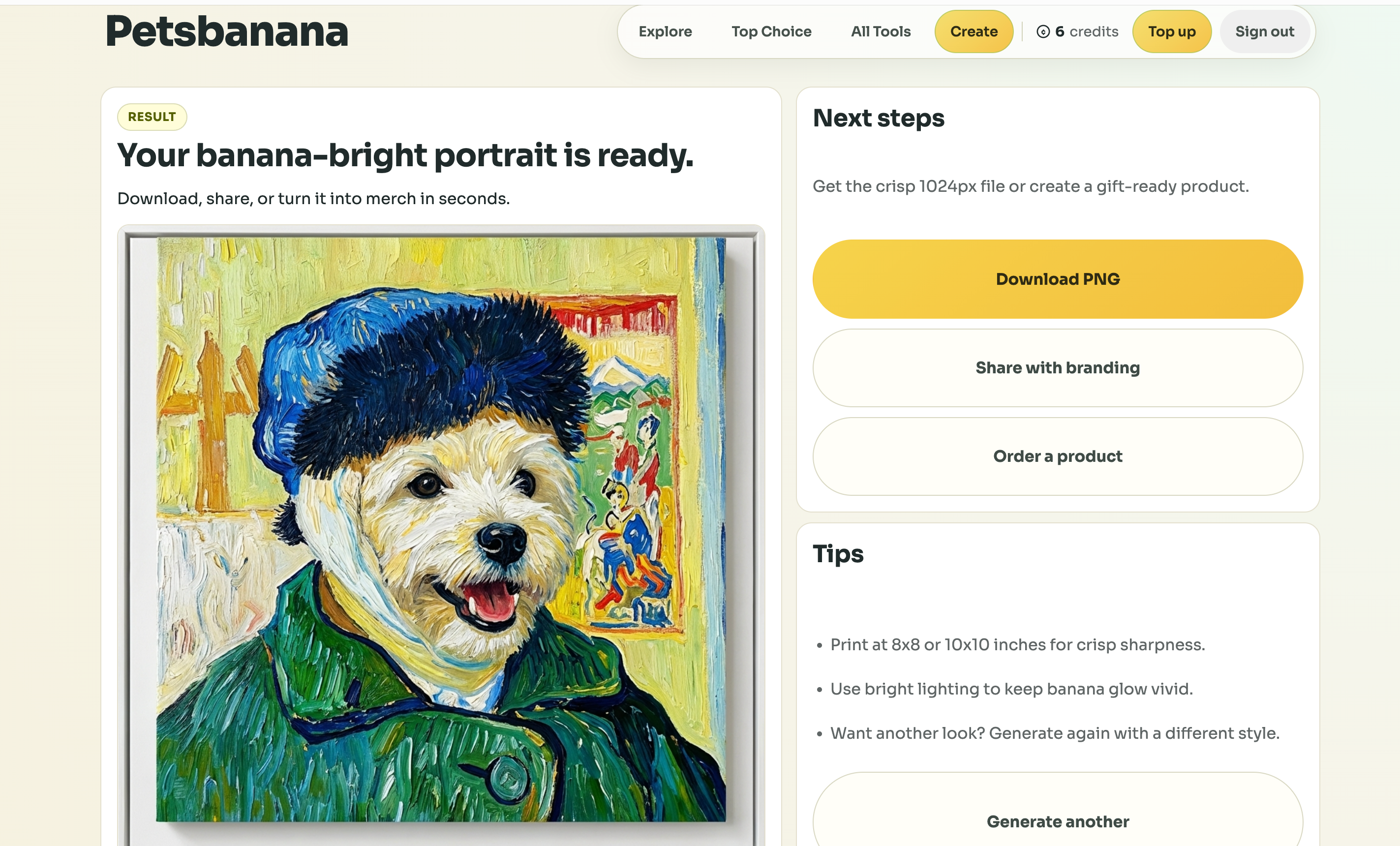Click the RESULT badge

pos(152,117)
